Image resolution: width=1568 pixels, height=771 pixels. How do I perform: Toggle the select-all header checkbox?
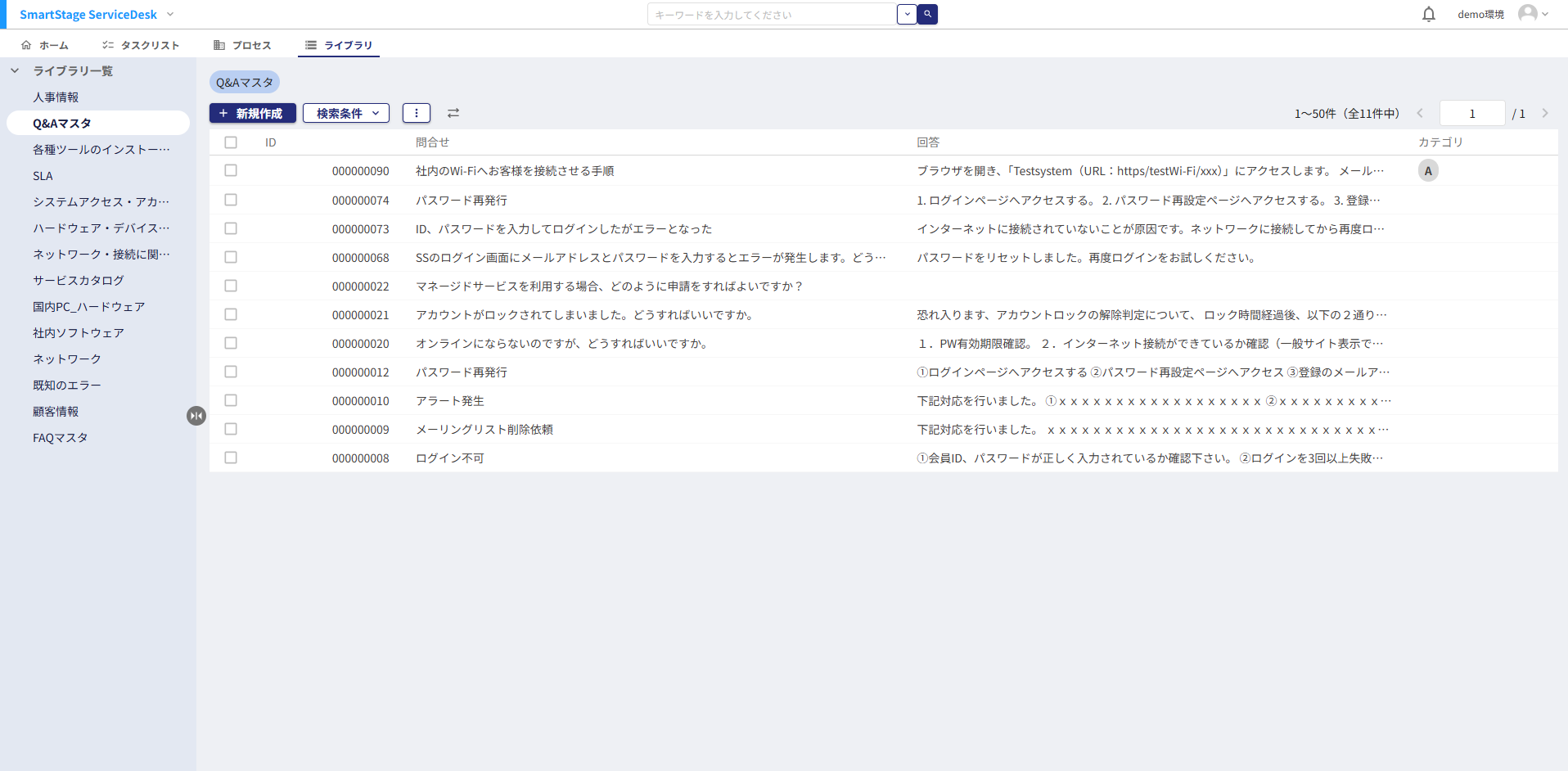click(231, 142)
